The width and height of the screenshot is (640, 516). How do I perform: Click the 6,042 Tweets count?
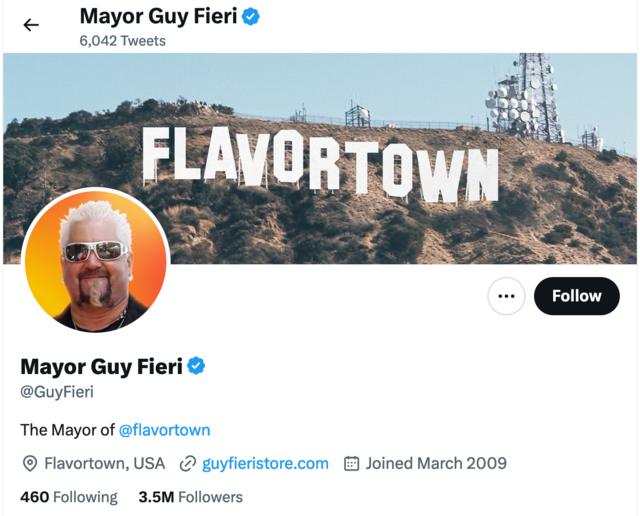[x=122, y=41]
